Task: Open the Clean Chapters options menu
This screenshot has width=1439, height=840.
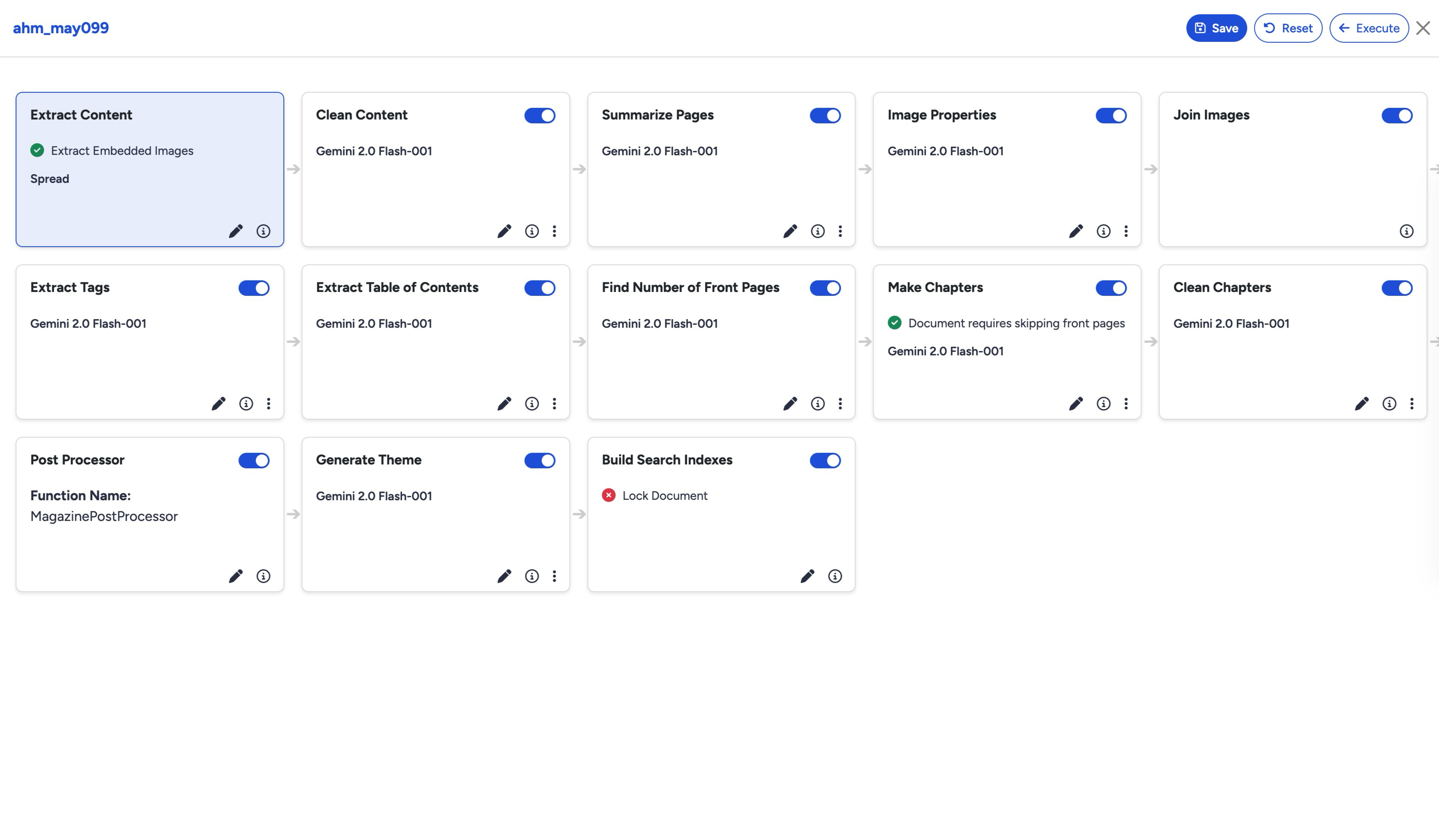Action: pos(1411,403)
